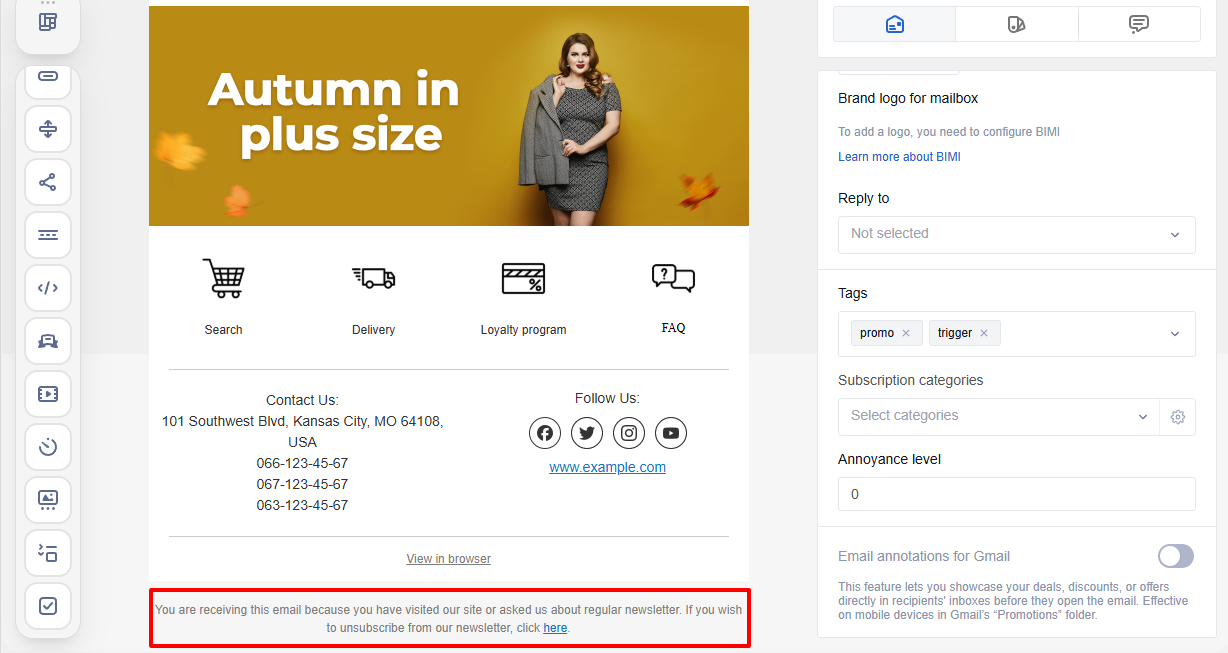Click the View in browser link

(448, 558)
